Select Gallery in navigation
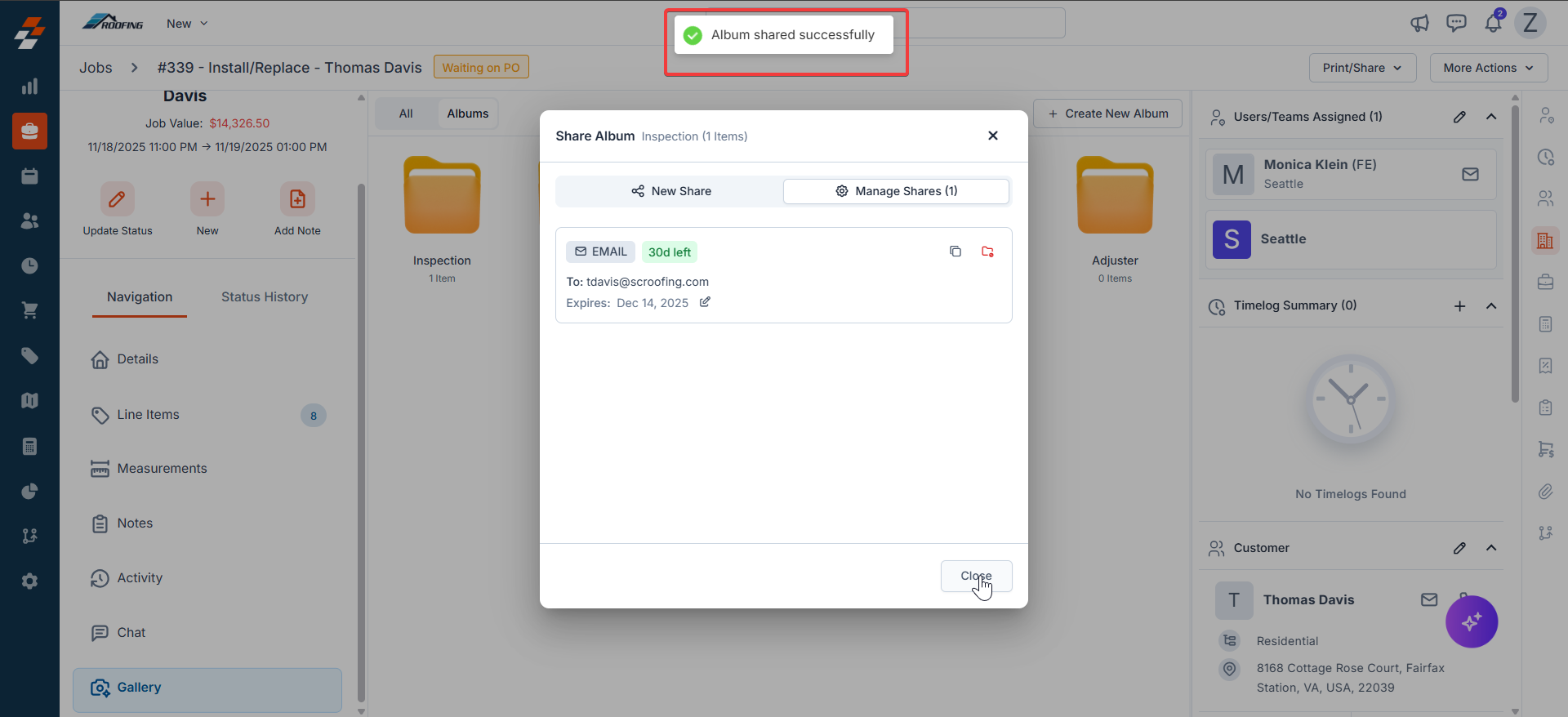 207,689
